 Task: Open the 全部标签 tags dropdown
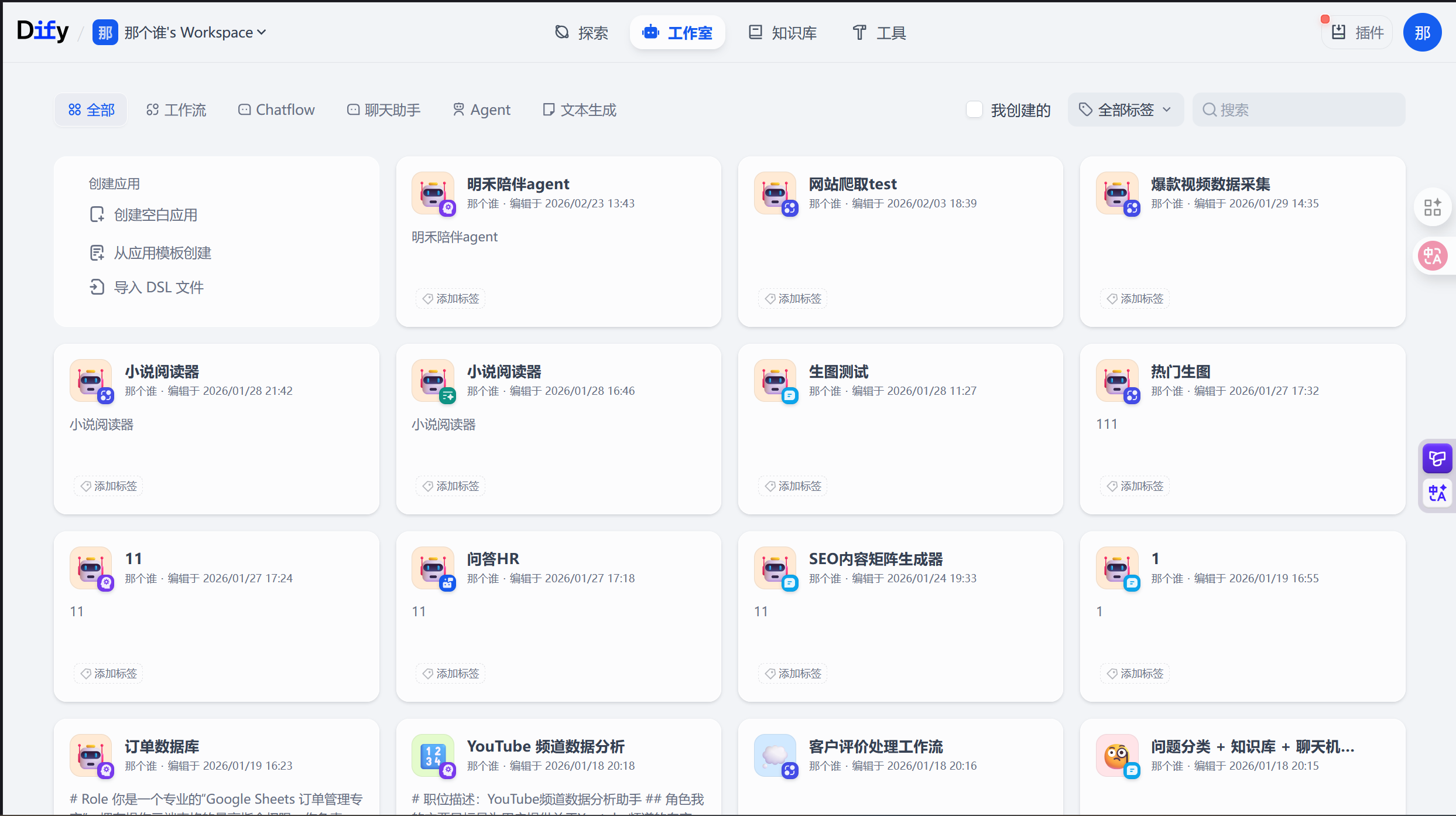click(1125, 109)
